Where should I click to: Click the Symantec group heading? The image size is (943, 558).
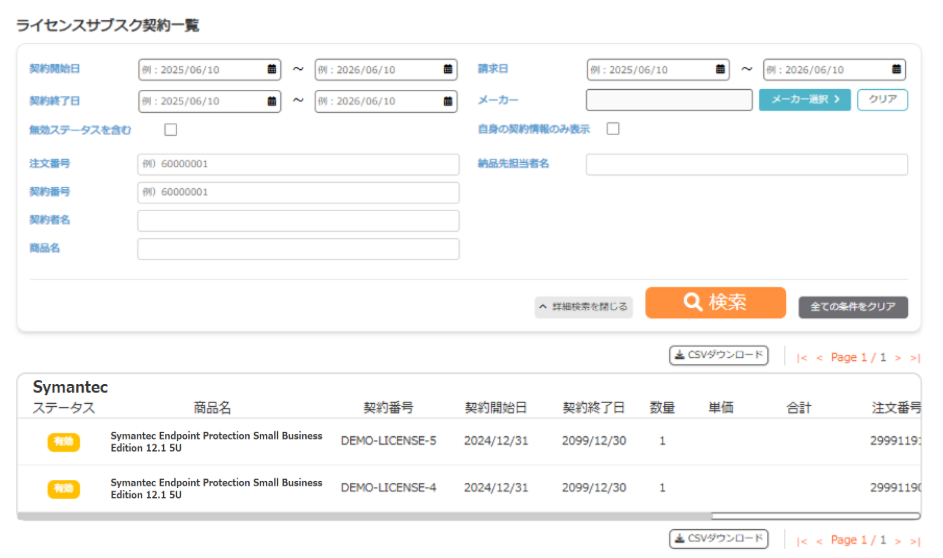click(x=70, y=387)
